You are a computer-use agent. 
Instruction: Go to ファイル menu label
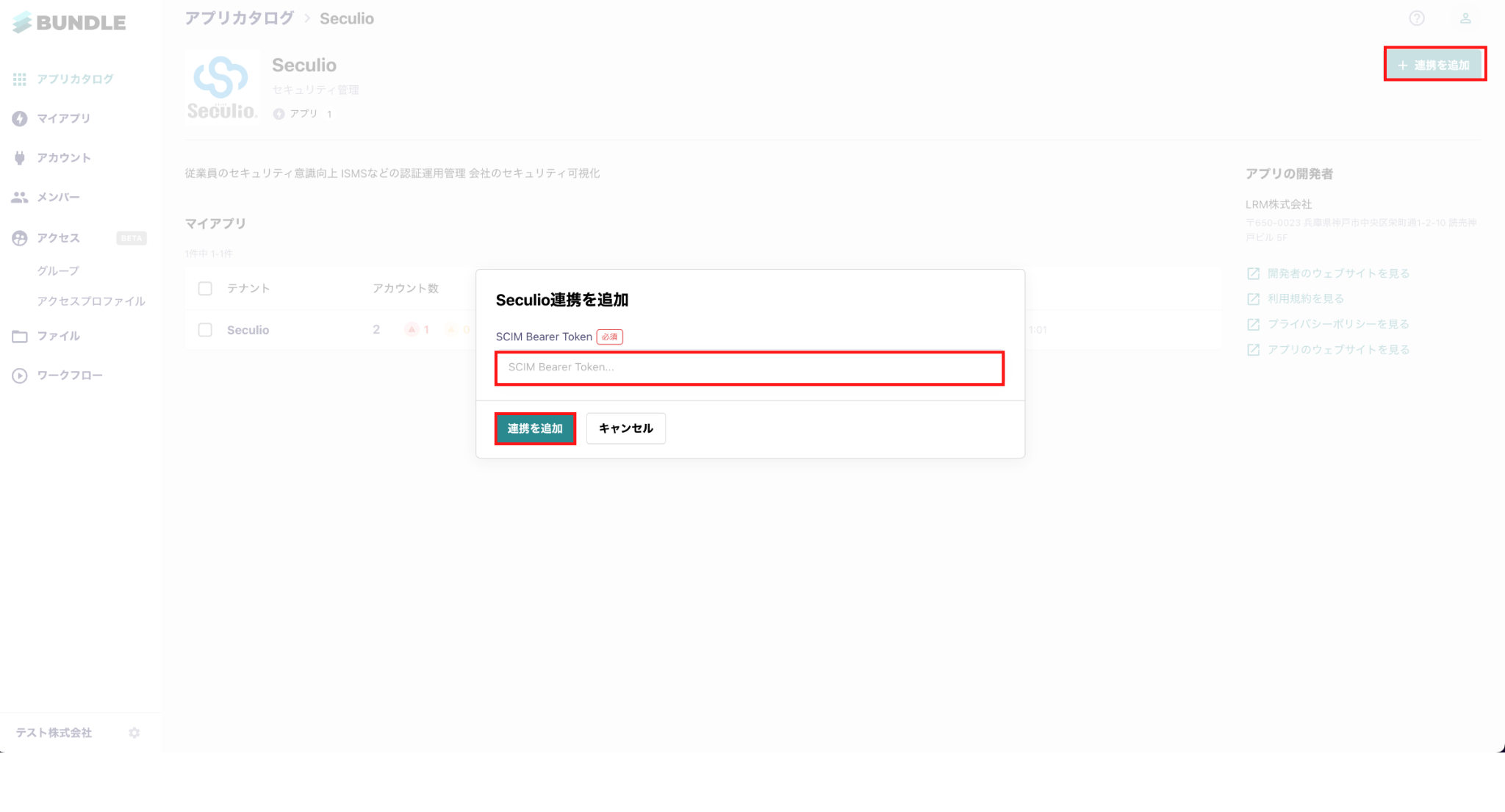(59, 337)
